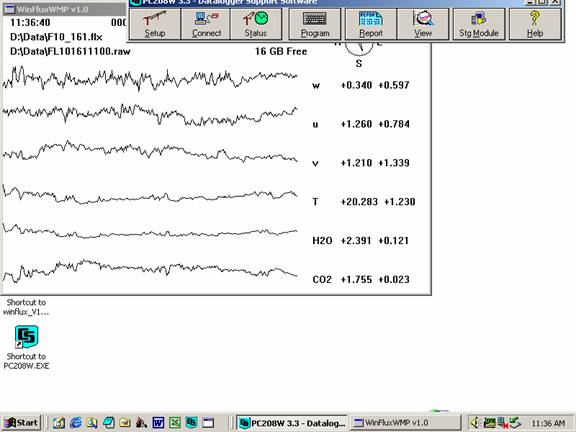Click the 11:36 AM system clock

[x=548, y=423]
